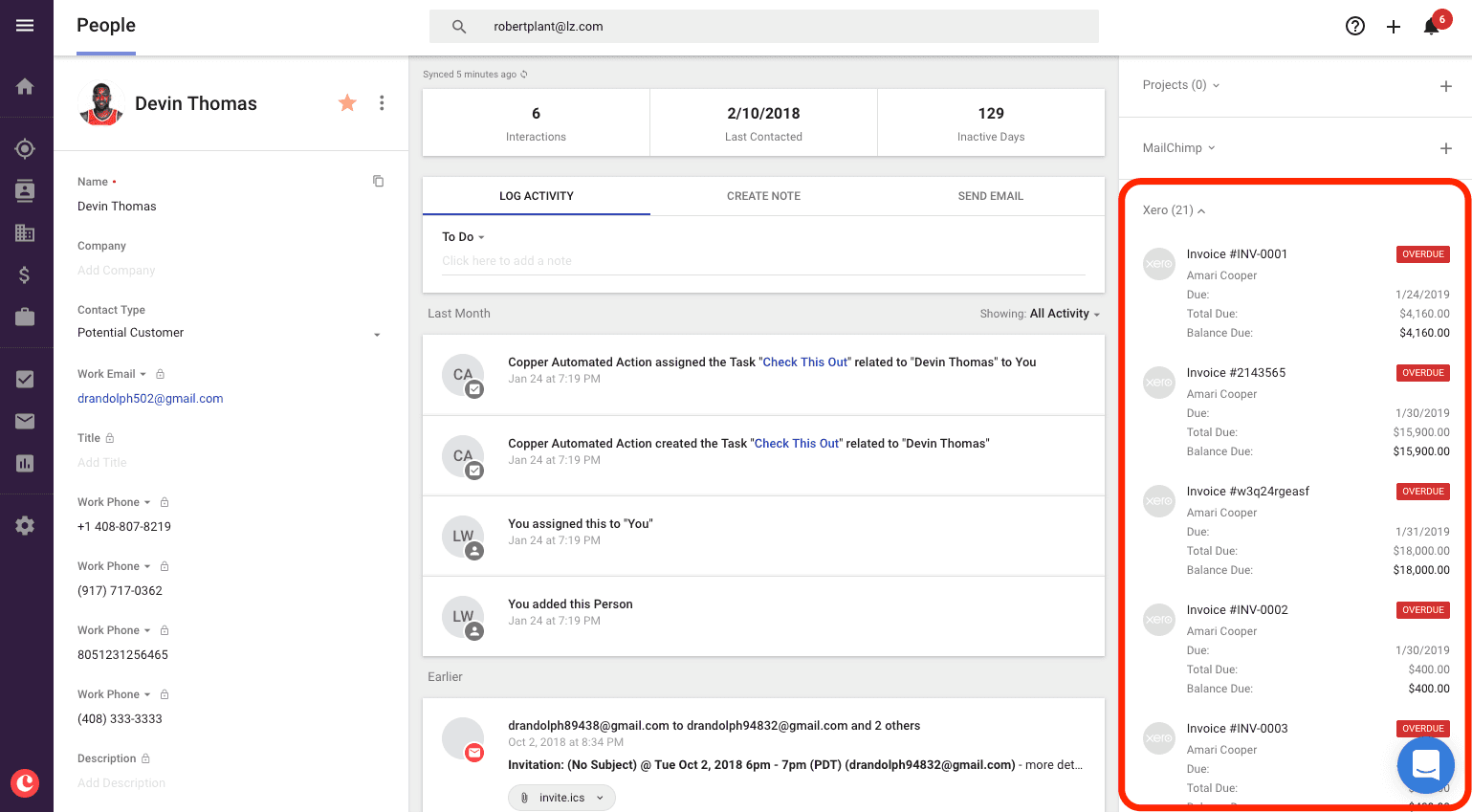
Task: Click Devin Thomas profile photo
Action: click(101, 103)
